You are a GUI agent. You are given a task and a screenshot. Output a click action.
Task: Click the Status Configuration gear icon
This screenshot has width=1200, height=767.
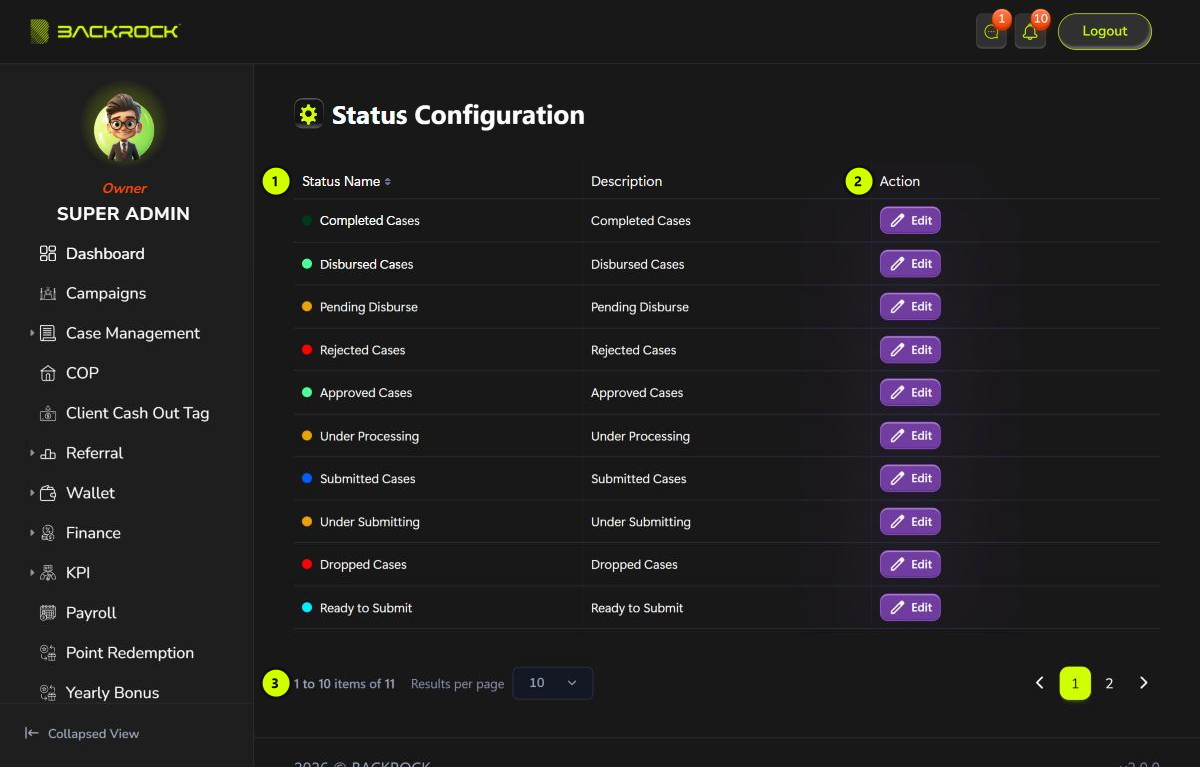[308, 114]
